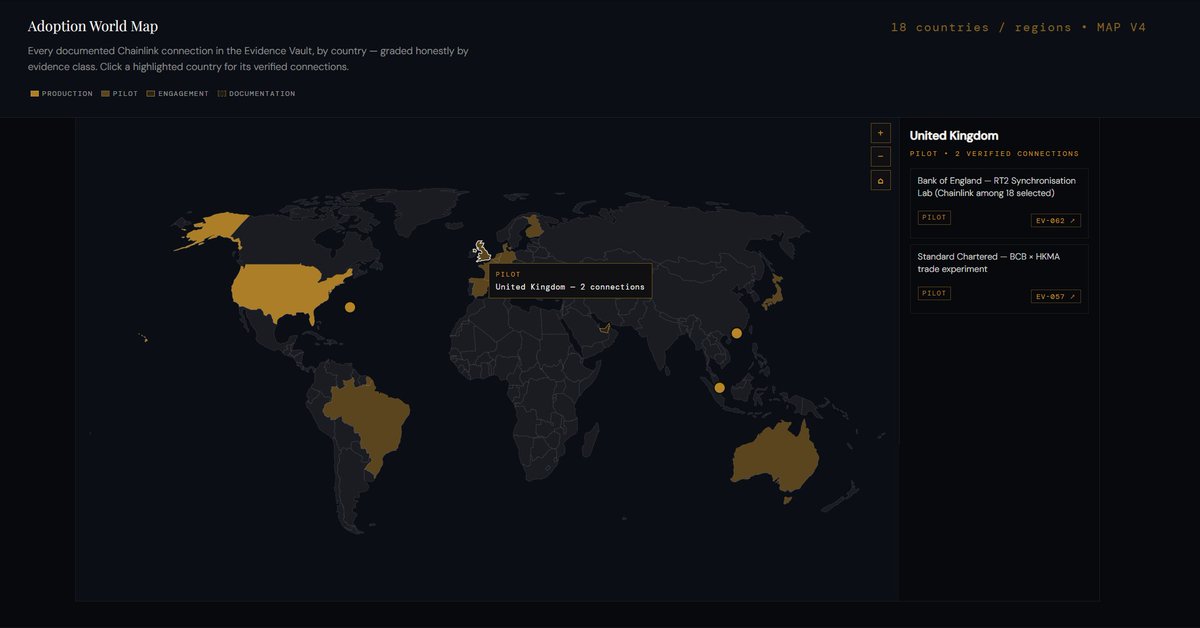Click PILOT tag on Bank of England card

click(x=934, y=217)
